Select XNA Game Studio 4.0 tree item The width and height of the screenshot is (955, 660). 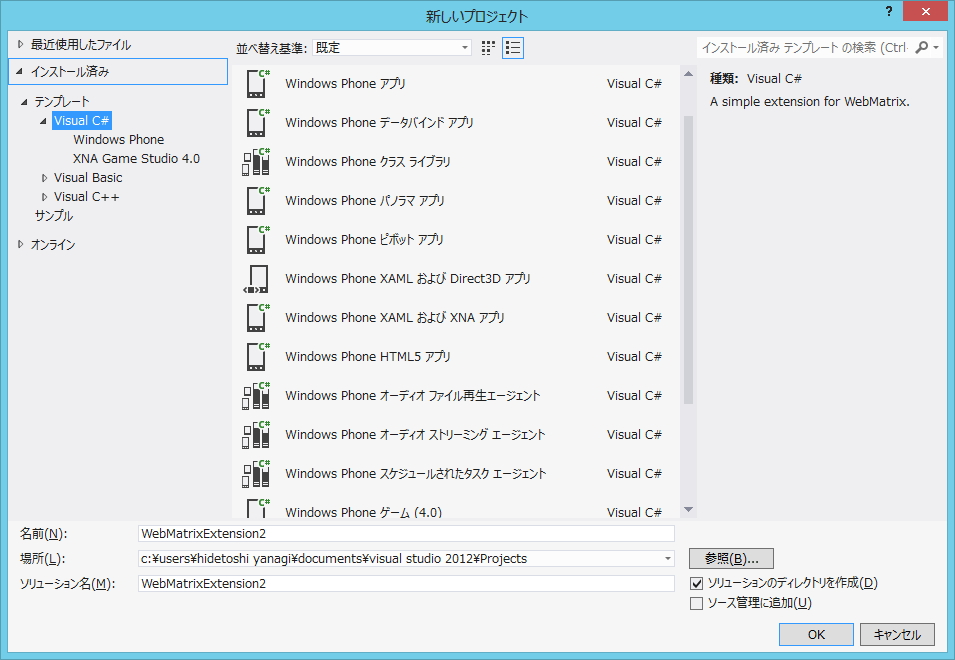point(136,158)
